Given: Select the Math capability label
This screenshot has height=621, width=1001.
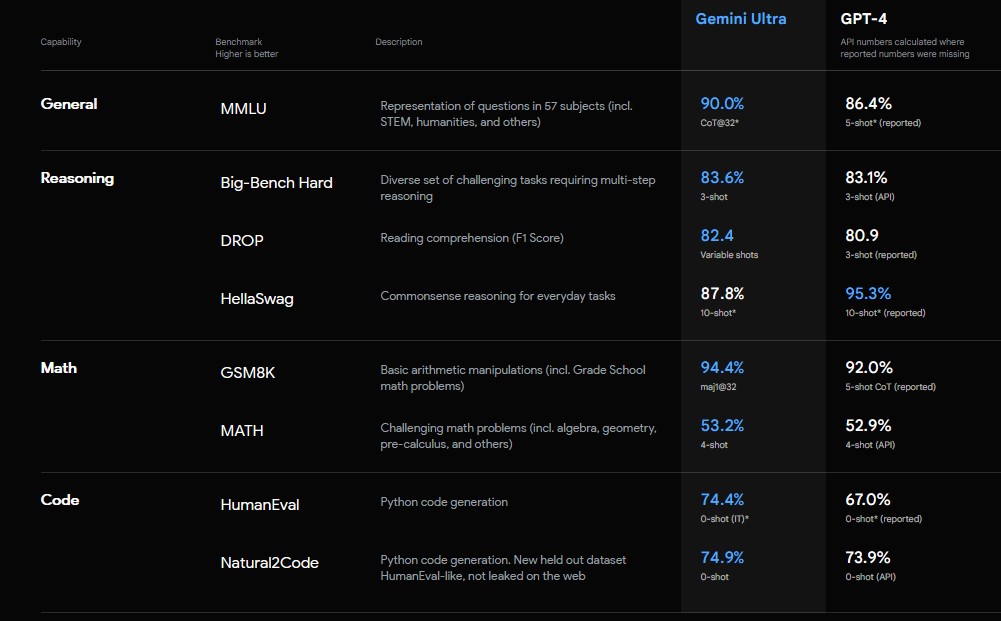Looking at the screenshot, I should point(59,368).
